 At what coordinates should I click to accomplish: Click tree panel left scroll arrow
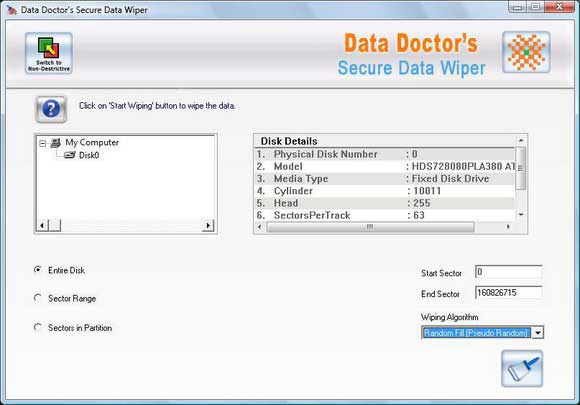[x=43, y=225]
